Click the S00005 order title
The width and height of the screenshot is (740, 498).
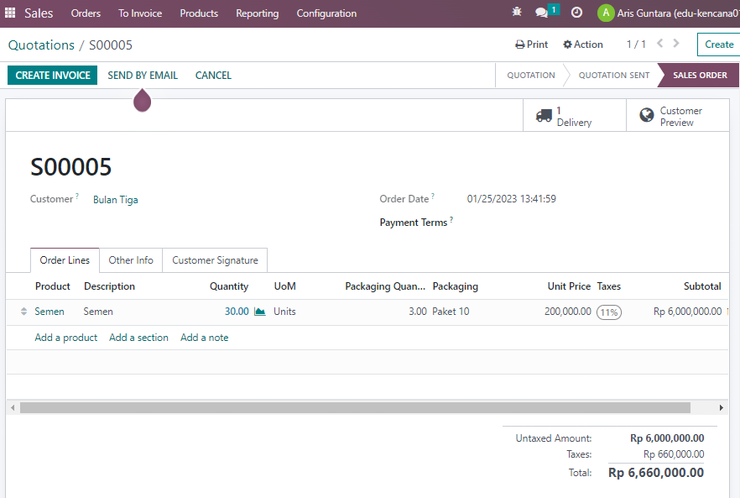pos(71,167)
